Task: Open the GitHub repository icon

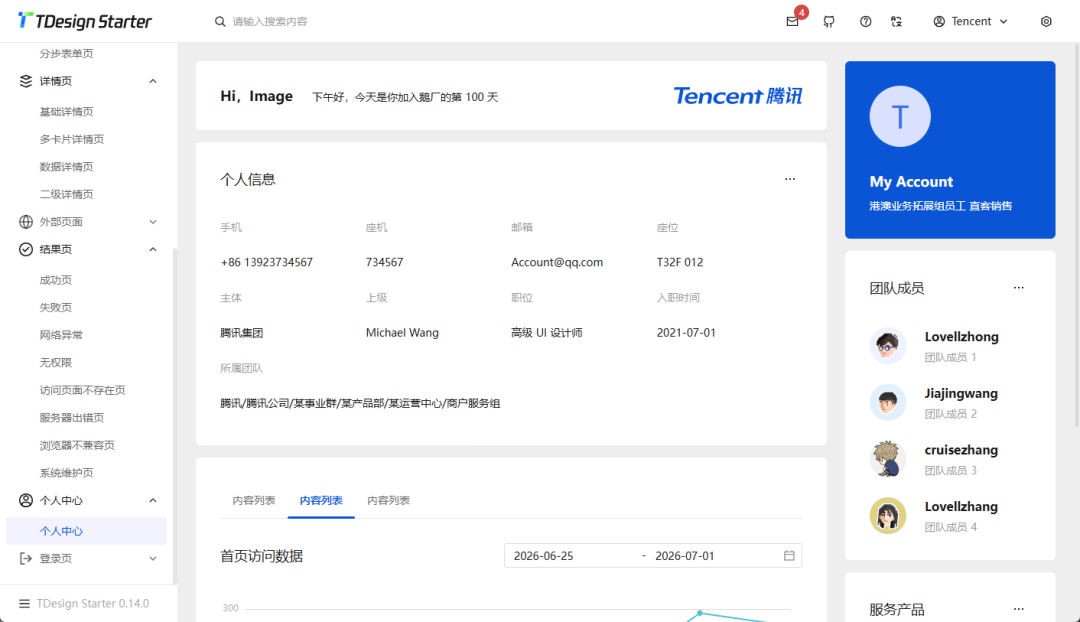Action: [x=829, y=21]
